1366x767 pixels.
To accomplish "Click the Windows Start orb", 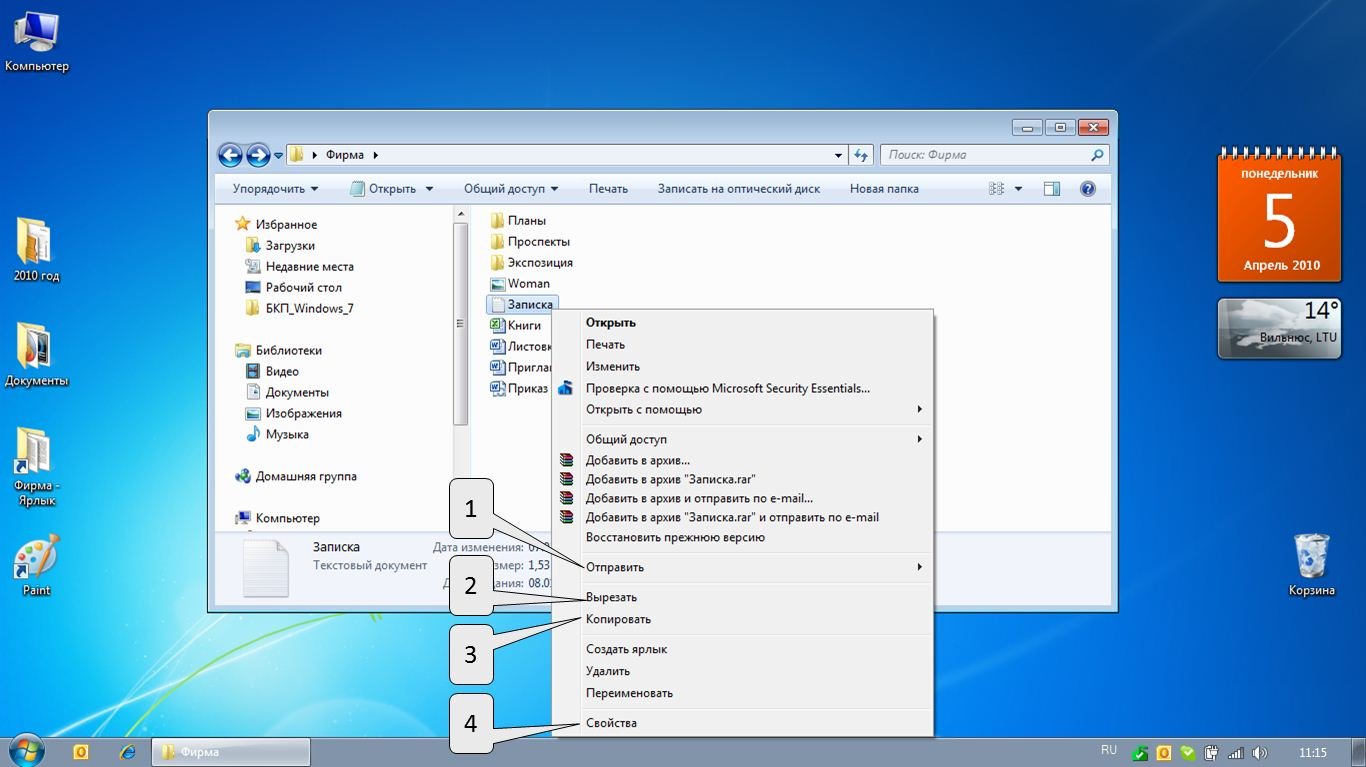I will point(27,751).
